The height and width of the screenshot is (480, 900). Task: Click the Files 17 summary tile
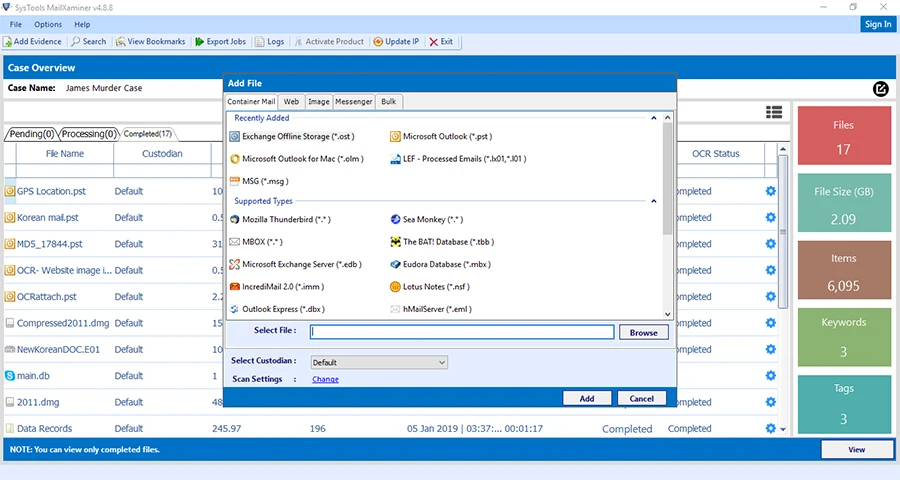click(843, 136)
